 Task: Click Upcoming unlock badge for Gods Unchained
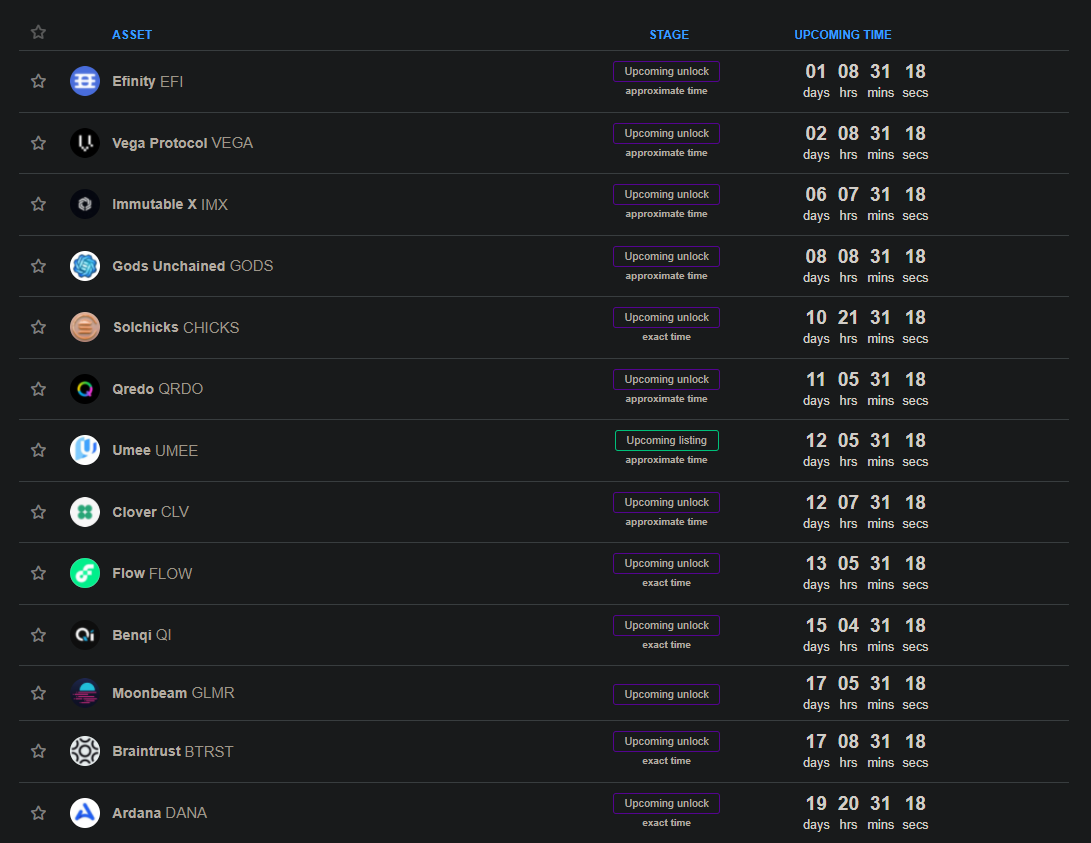[667, 257]
